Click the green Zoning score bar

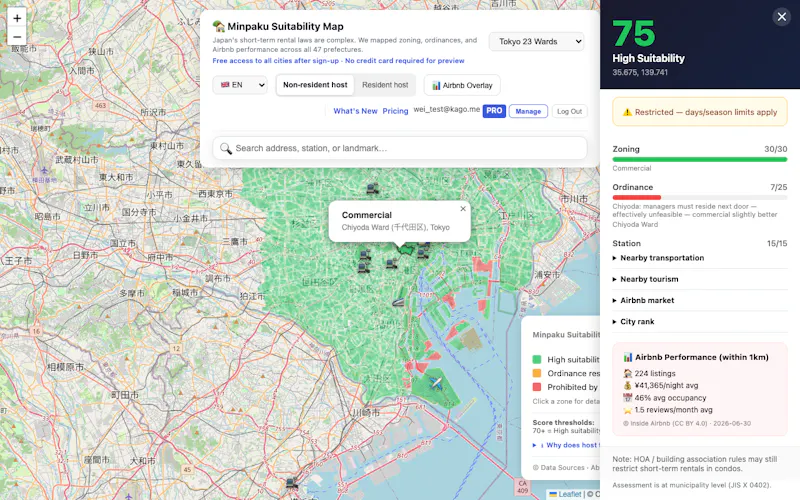pos(699,160)
